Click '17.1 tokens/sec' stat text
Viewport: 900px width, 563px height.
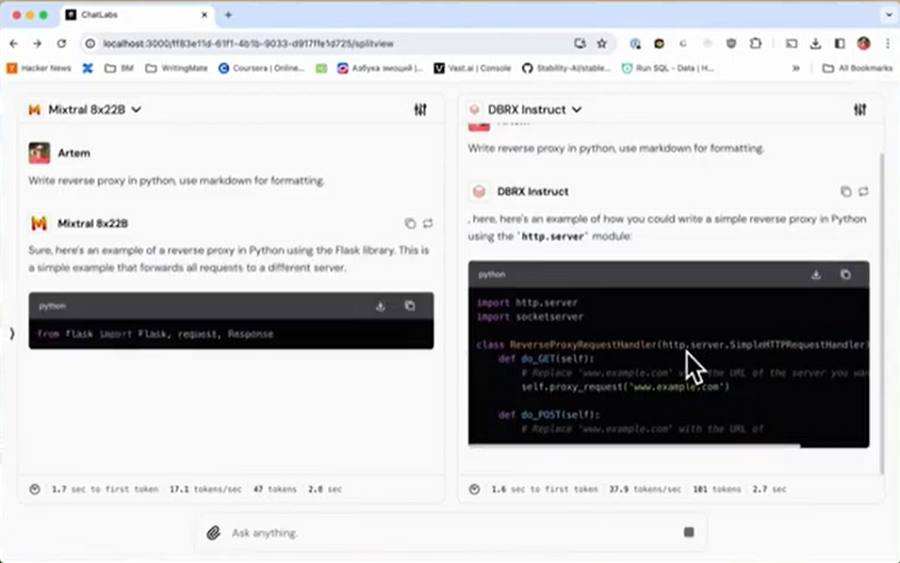[205, 490]
